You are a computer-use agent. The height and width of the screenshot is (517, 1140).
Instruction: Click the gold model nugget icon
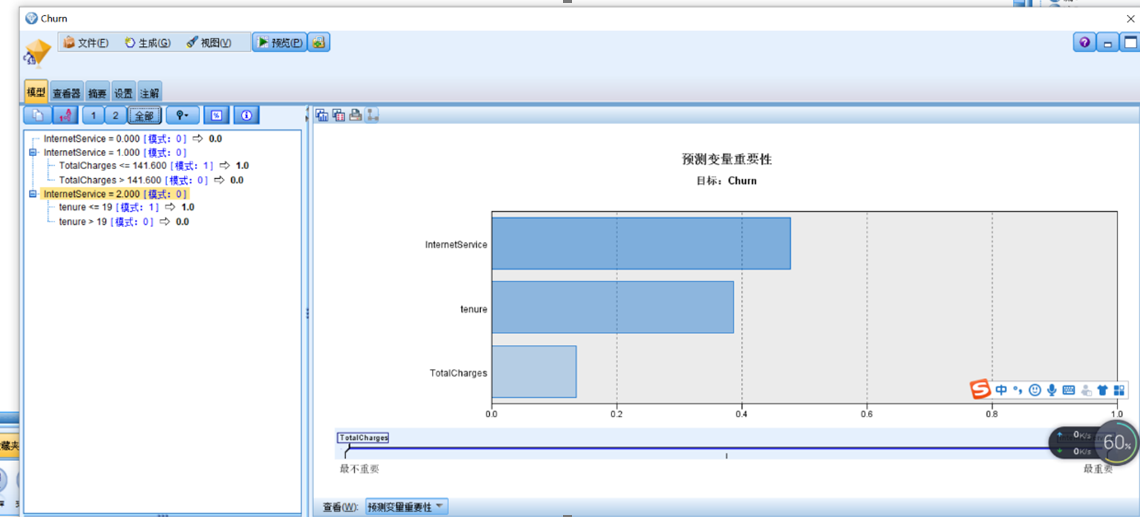pyautogui.click(x=37, y=55)
